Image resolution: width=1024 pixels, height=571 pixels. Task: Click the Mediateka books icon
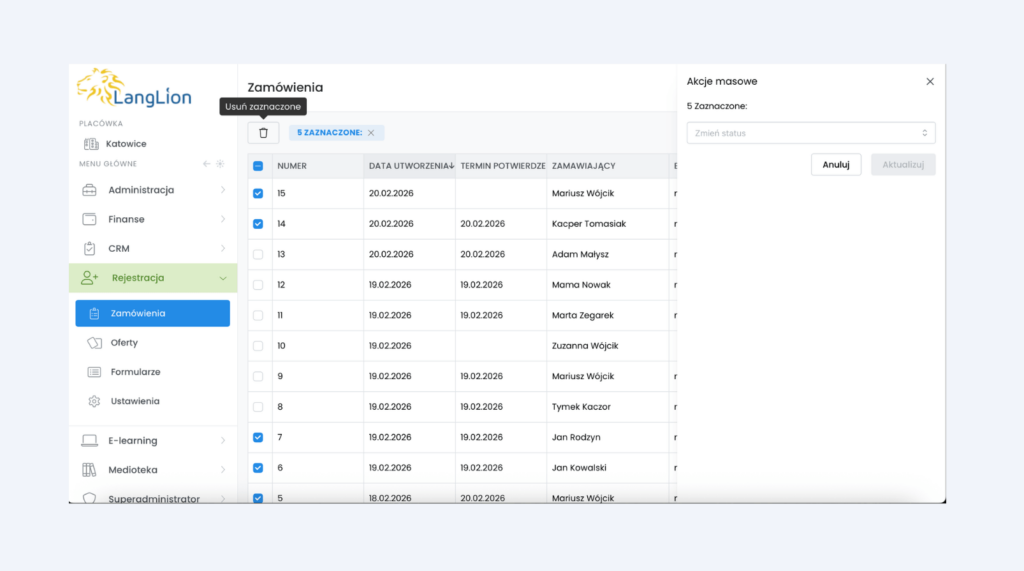point(90,470)
